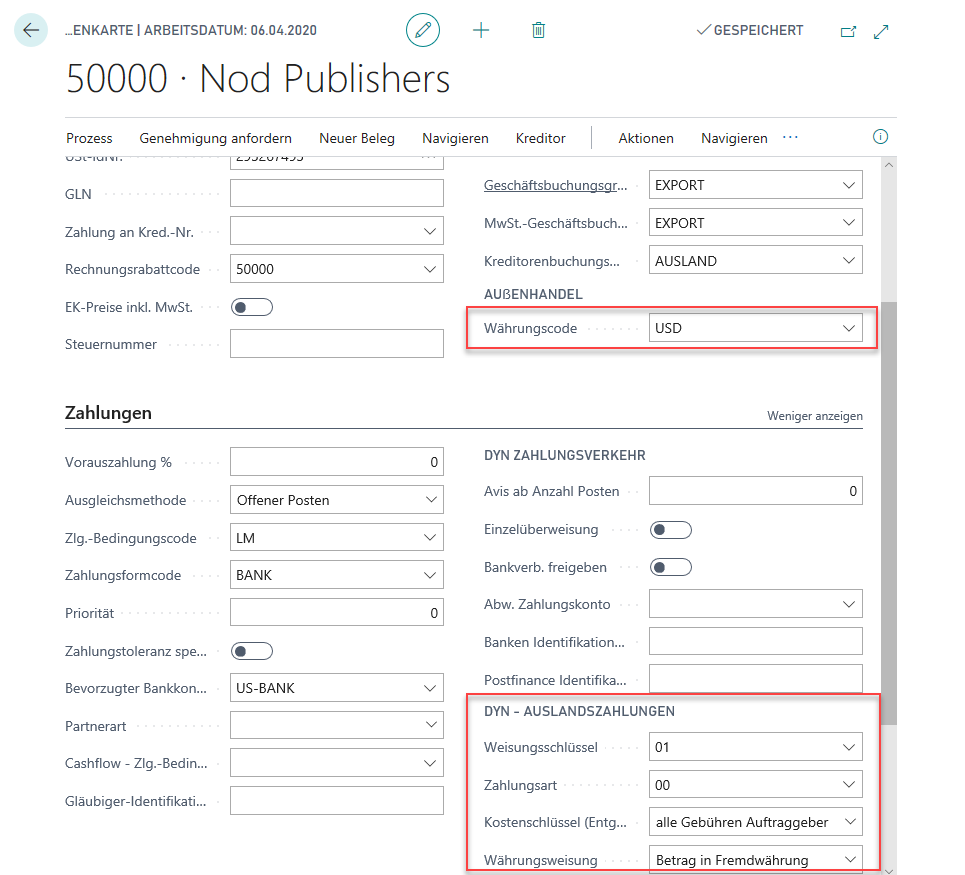Click ARBEITSDATUM: 06.04.2020 breadcrumb text
Image resolution: width=965 pixels, height=875 pixels.
coord(230,30)
